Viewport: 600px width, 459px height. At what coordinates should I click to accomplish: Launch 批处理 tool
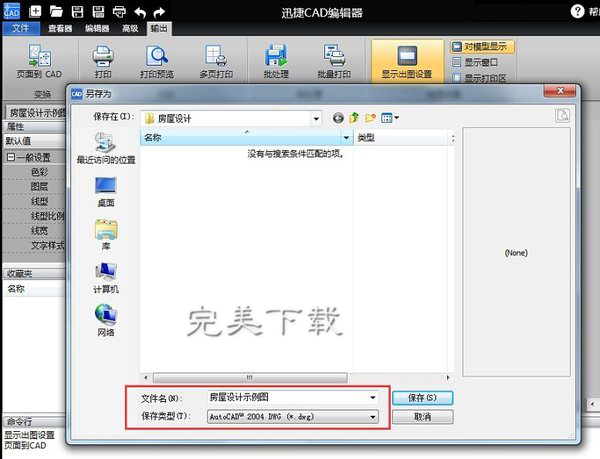pyautogui.click(x=276, y=62)
